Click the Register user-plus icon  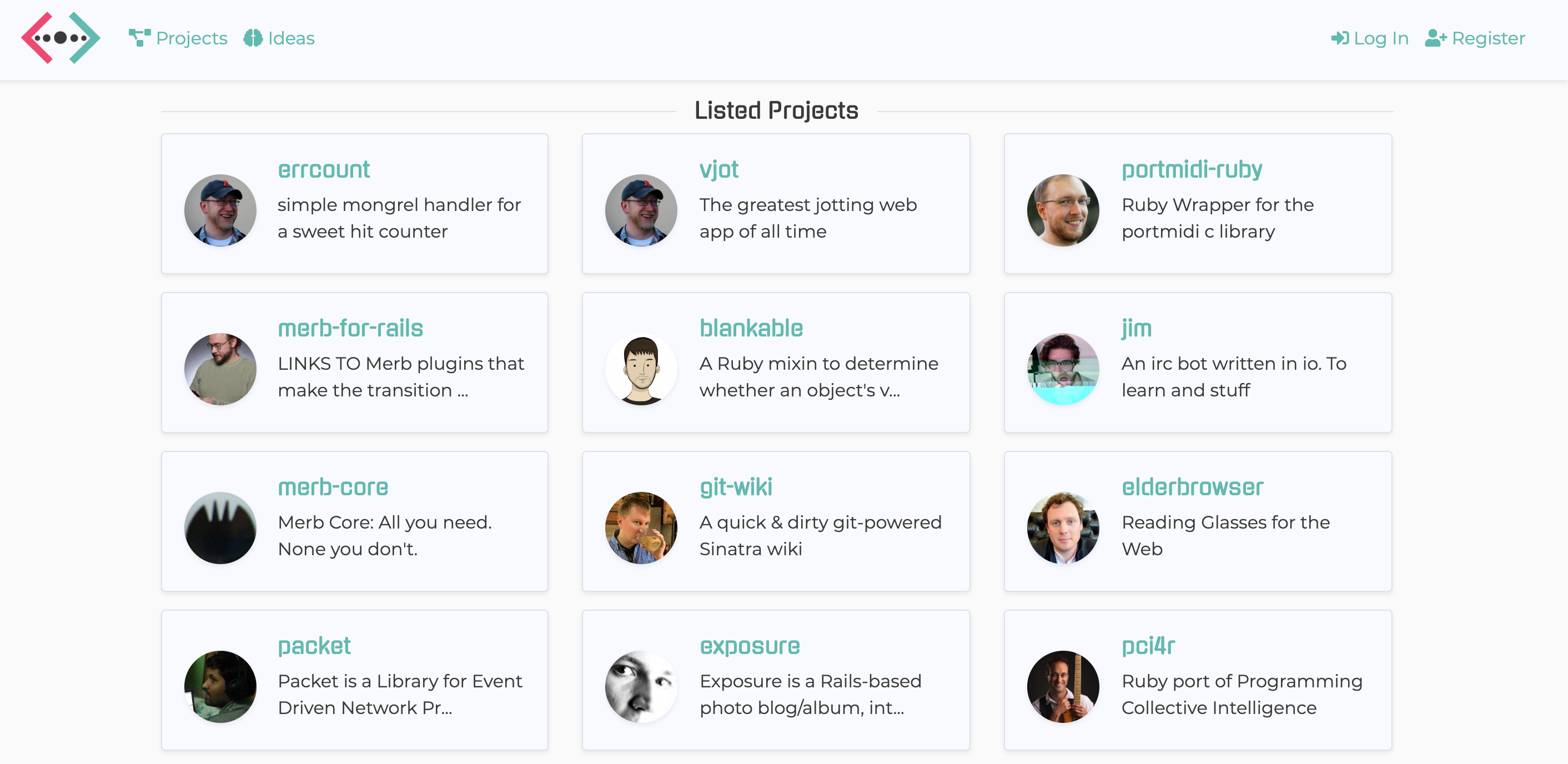click(x=1435, y=38)
